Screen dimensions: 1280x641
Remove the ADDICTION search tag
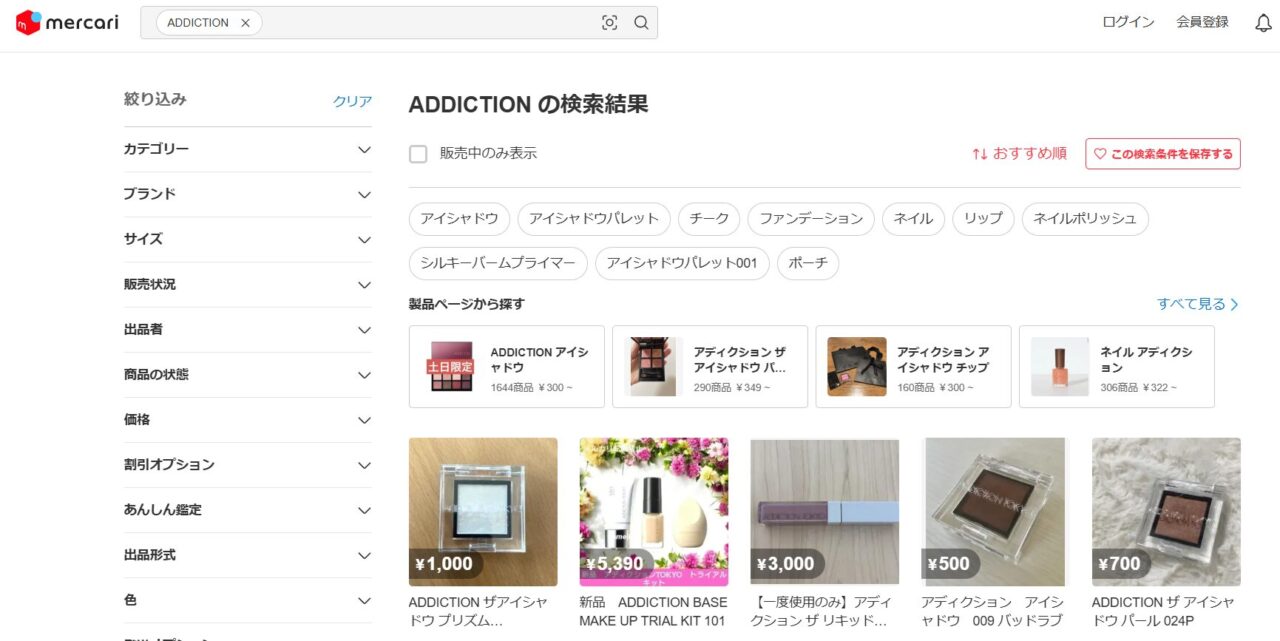click(245, 23)
